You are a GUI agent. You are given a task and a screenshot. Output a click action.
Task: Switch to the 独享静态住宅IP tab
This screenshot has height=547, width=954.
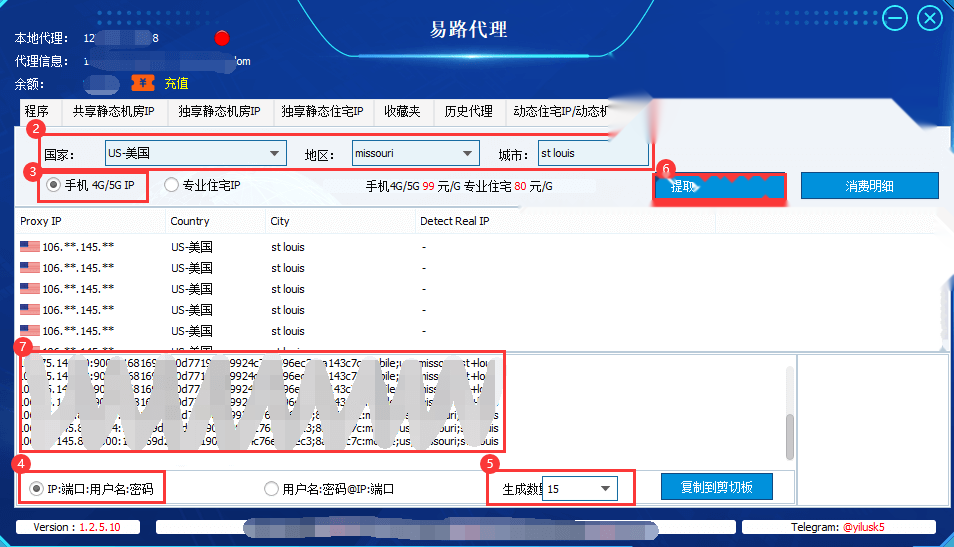click(x=322, y=111)
